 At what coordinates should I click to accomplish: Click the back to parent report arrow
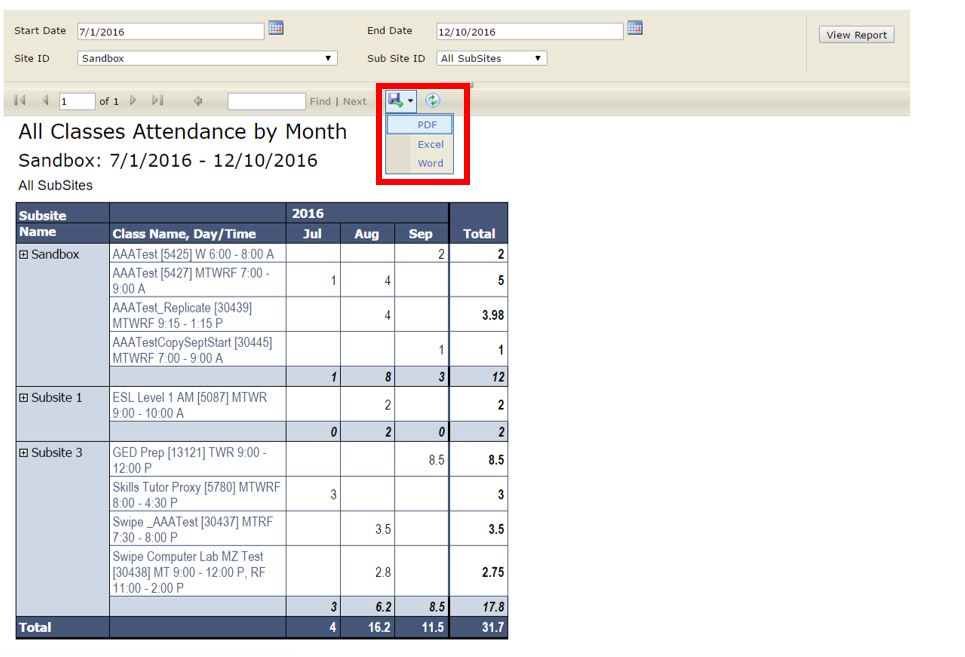[x=198, y=101]
